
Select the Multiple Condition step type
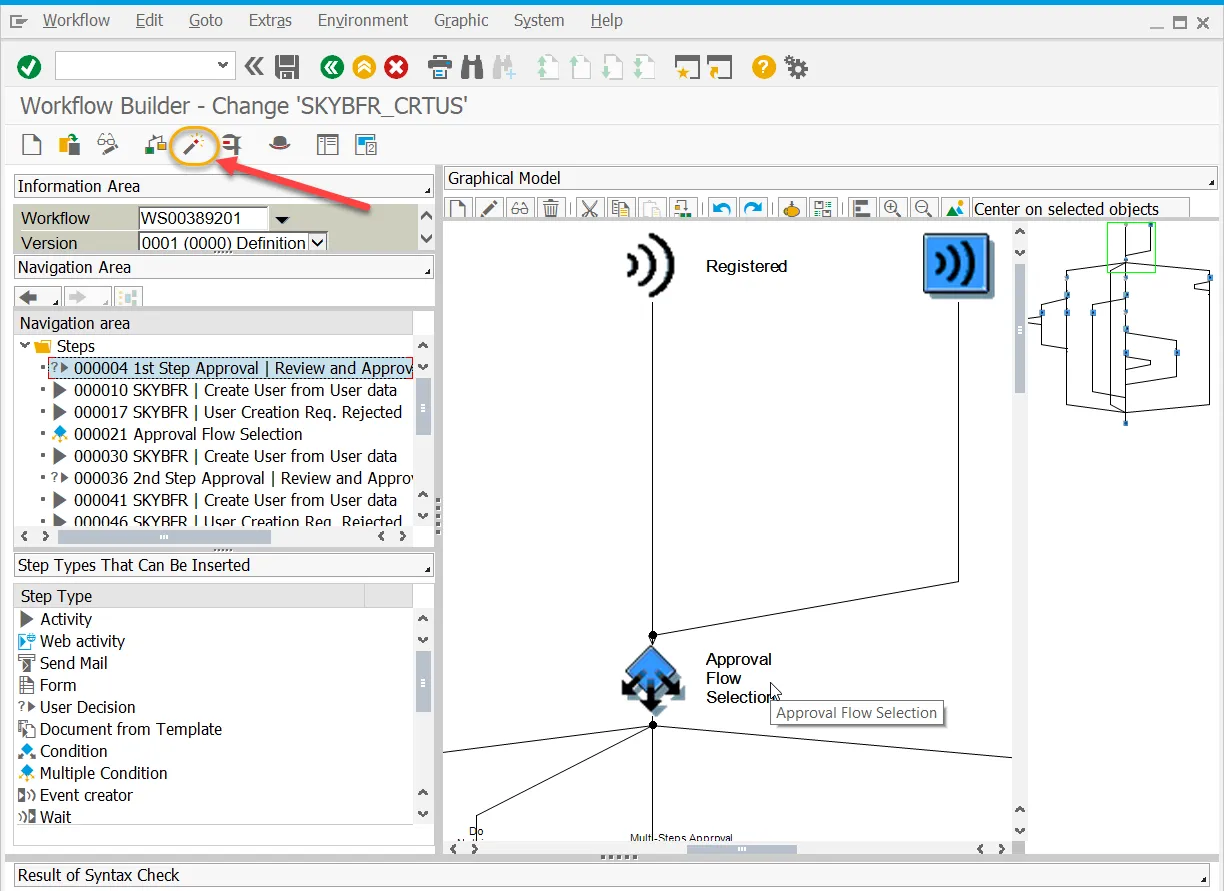(x=103, y=773)
